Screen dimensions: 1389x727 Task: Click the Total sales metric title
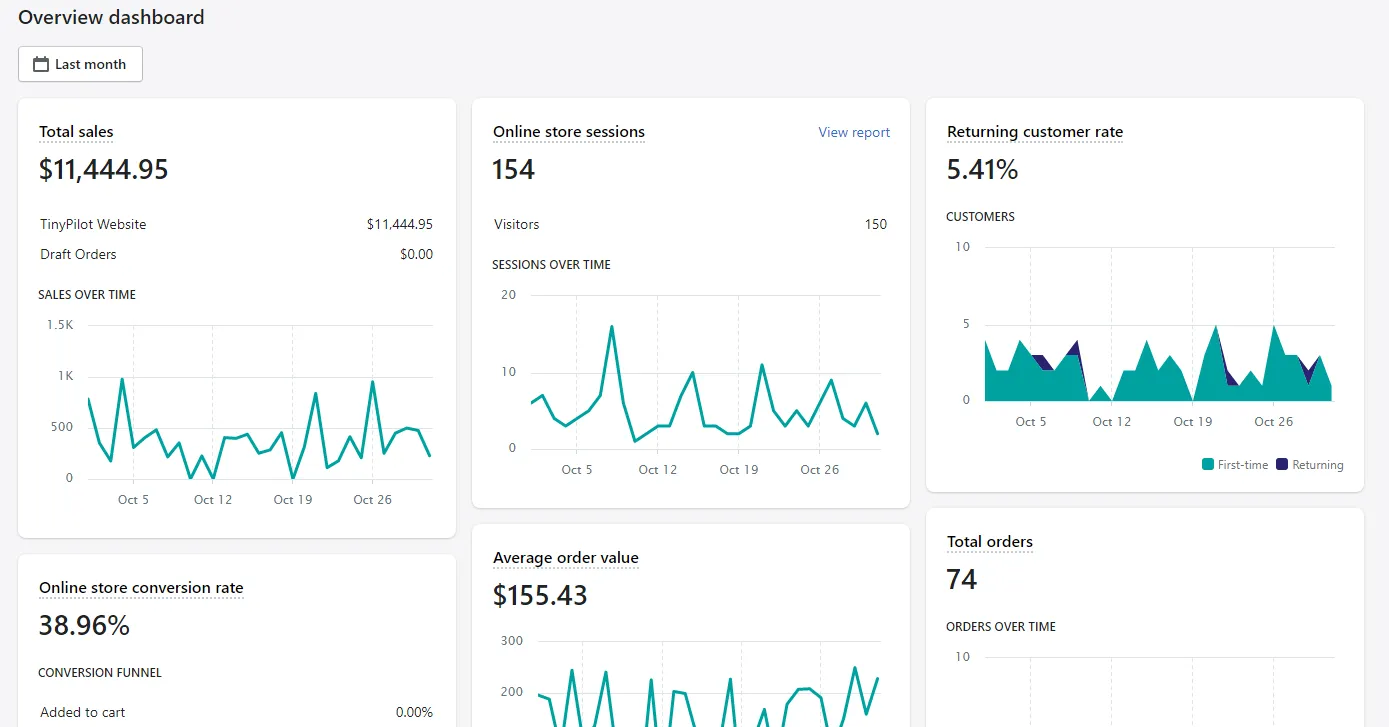[76, 131]
